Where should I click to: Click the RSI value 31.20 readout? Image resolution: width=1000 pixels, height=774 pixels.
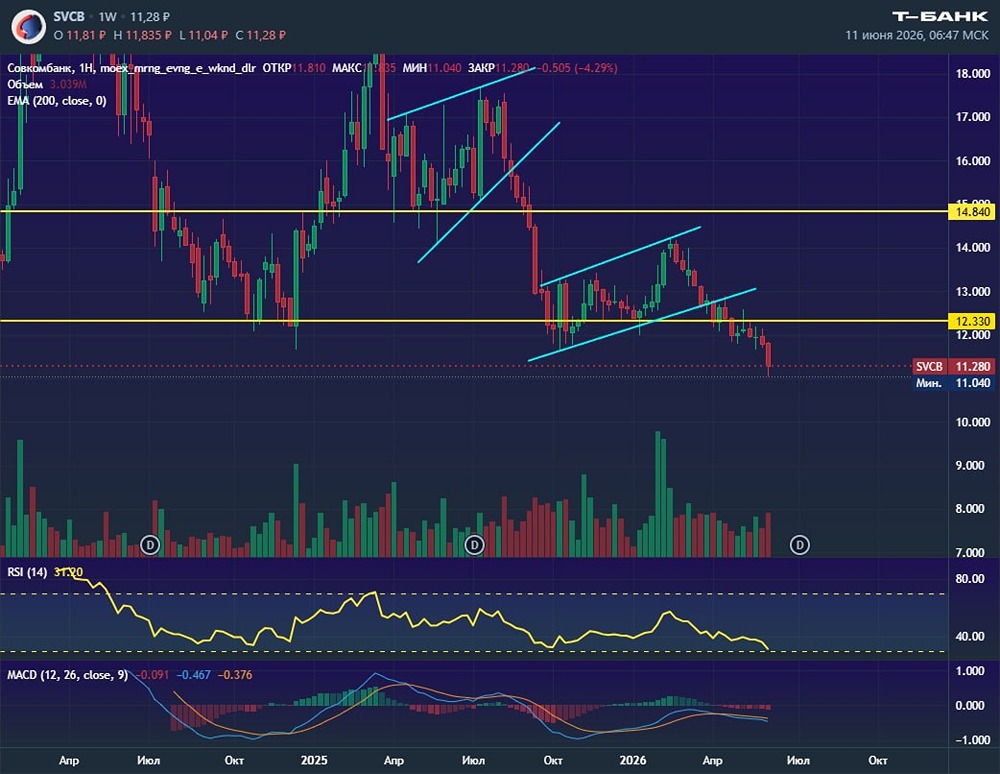coord(68,572)
